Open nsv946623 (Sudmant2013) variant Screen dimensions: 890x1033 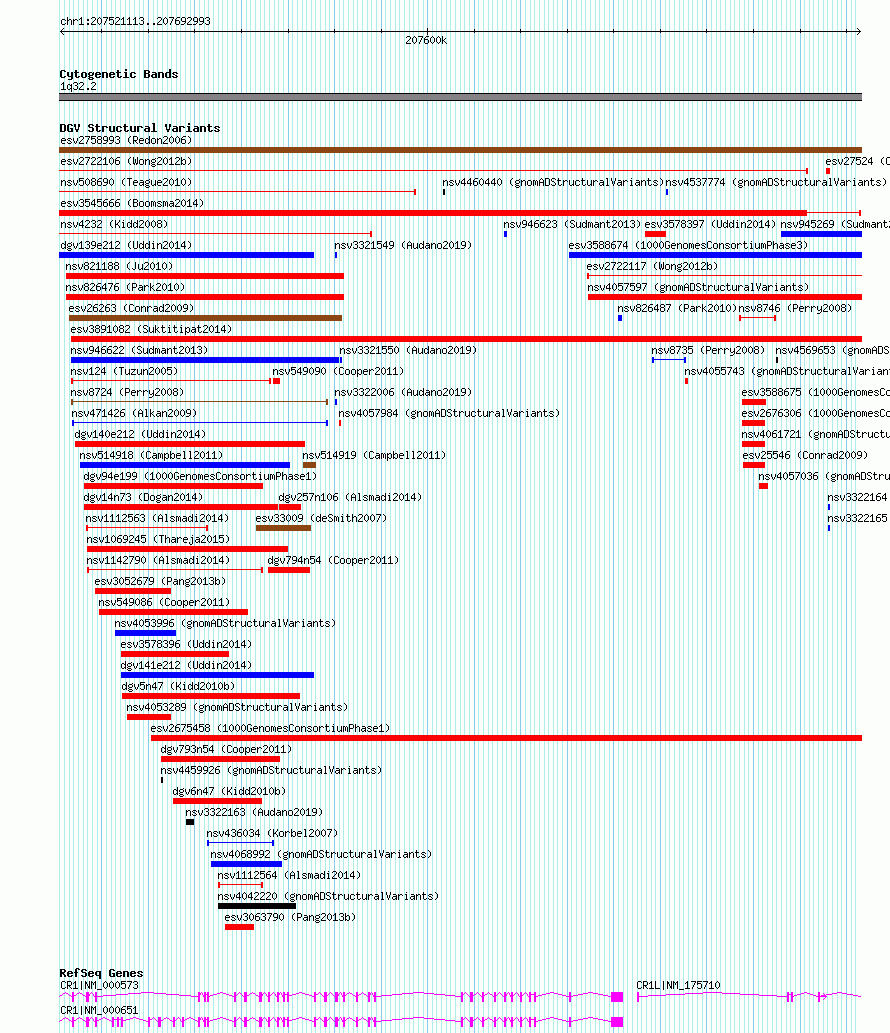[x=572, y=225]
